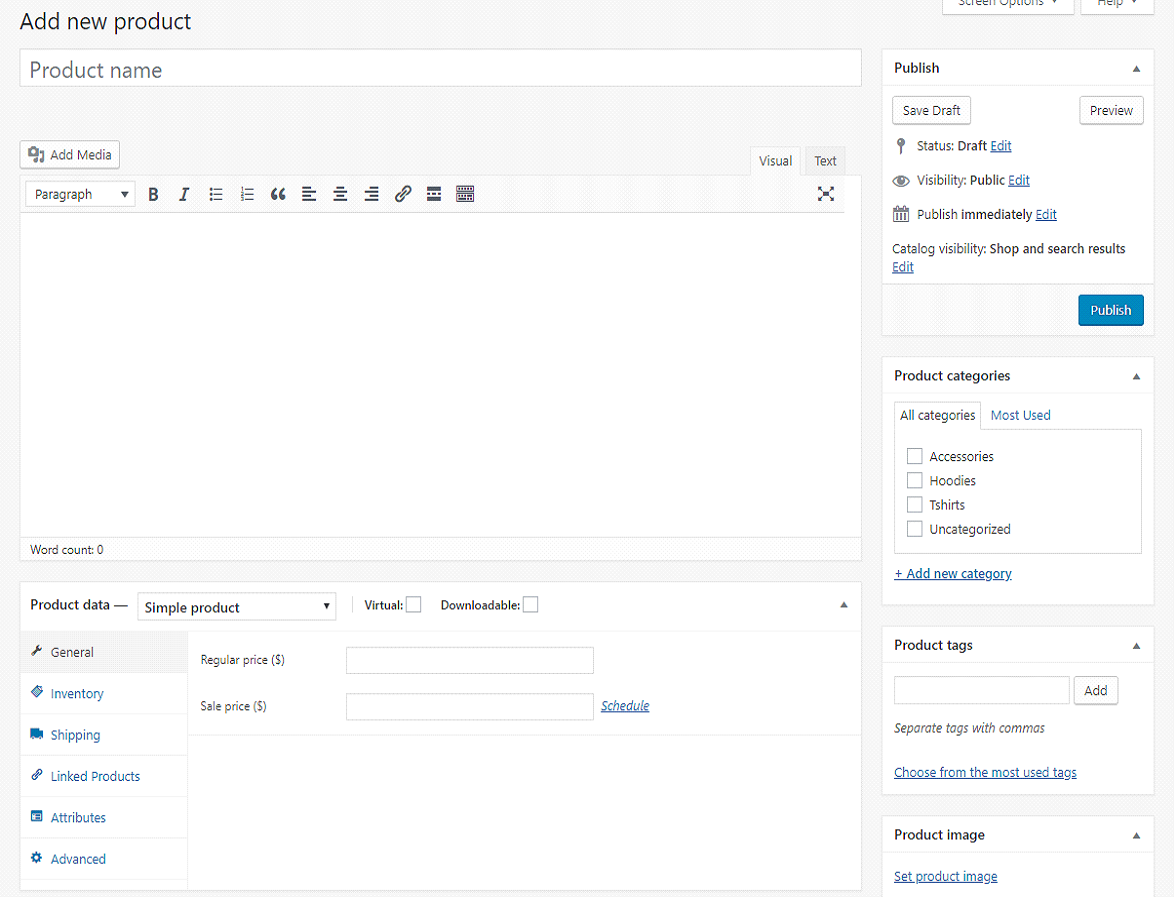
Task: Collapse the Product data panel
Action: [x=844, y=605]
